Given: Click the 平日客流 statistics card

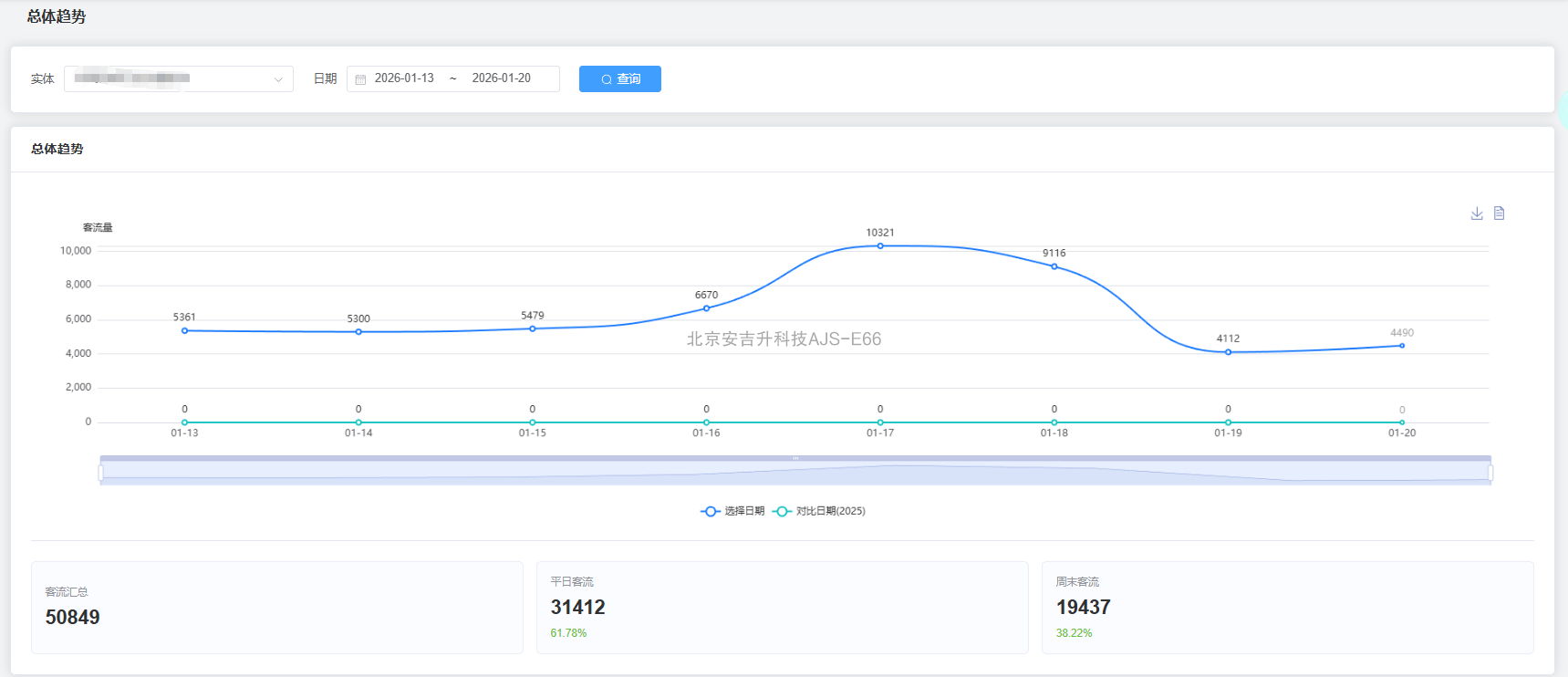Looking at the screenshot, I should [782, 608].
